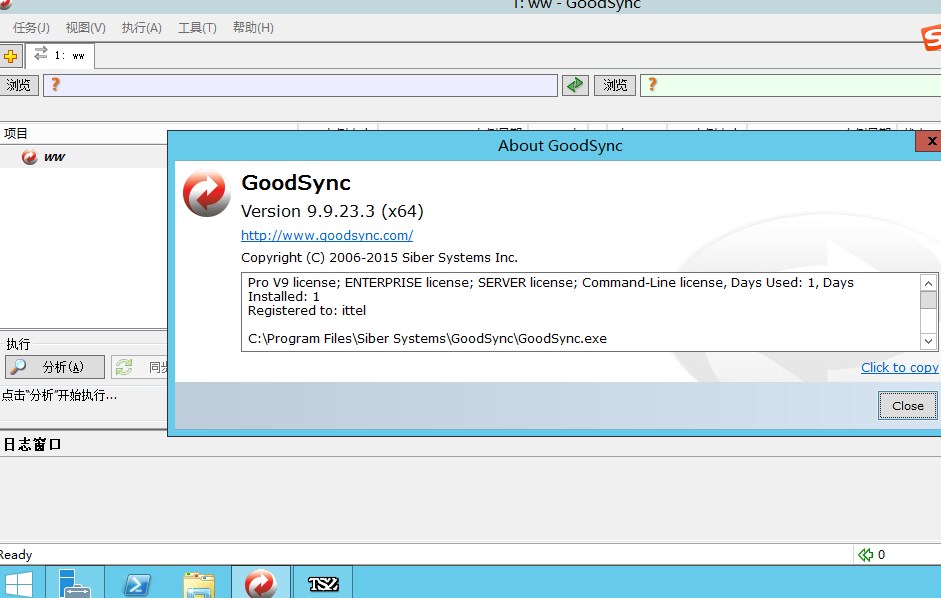941x598 pixels.
Task: Click the question mark in left path field
Action: click(55, 85)
